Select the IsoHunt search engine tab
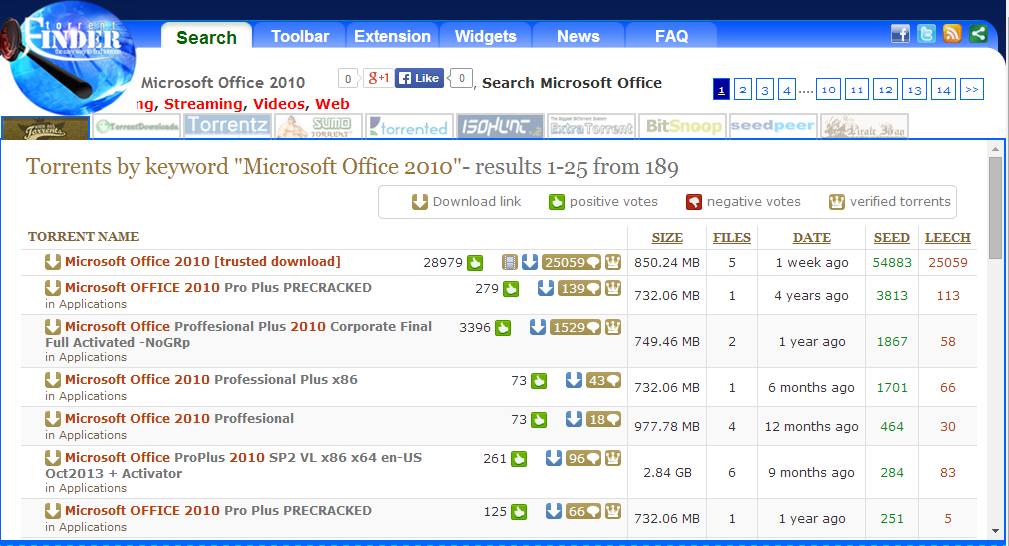The height and width of the screenshot is (546, 1009). (500, 127)
